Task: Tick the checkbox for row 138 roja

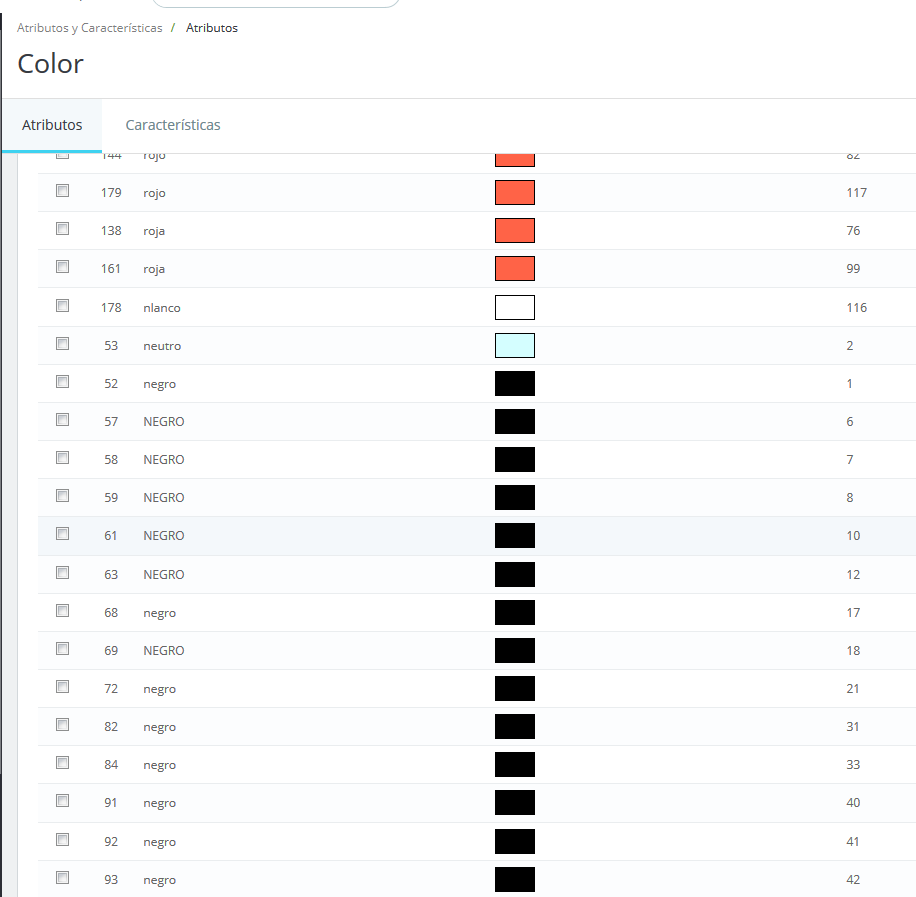Action: click(63, 229)
